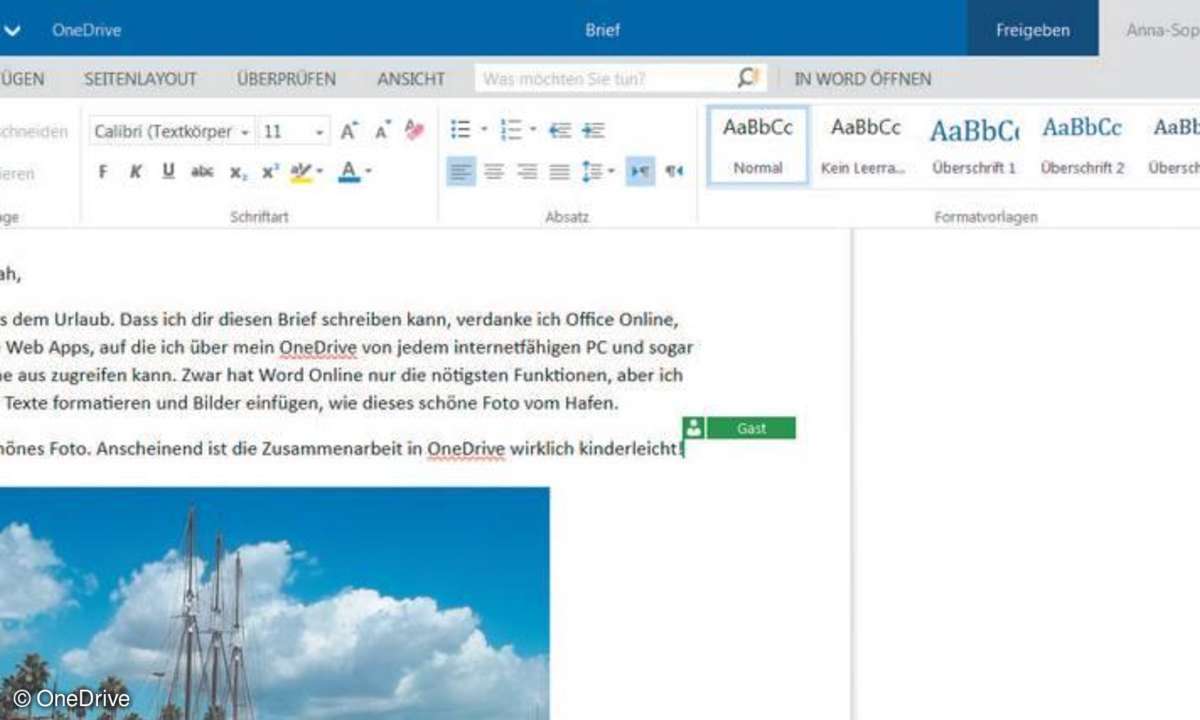Click IN WORD ÖFFNEN

tap(862, 78)
